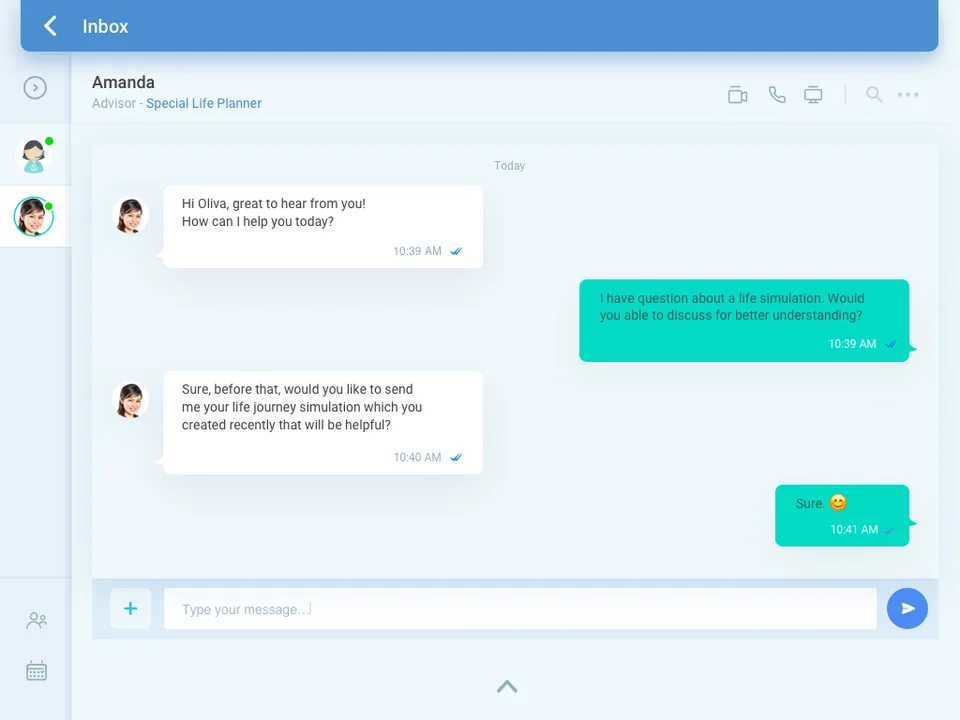960x720 pixels.
Task: Open the calendar icon in sidebar
Action: tap(37, 670)
